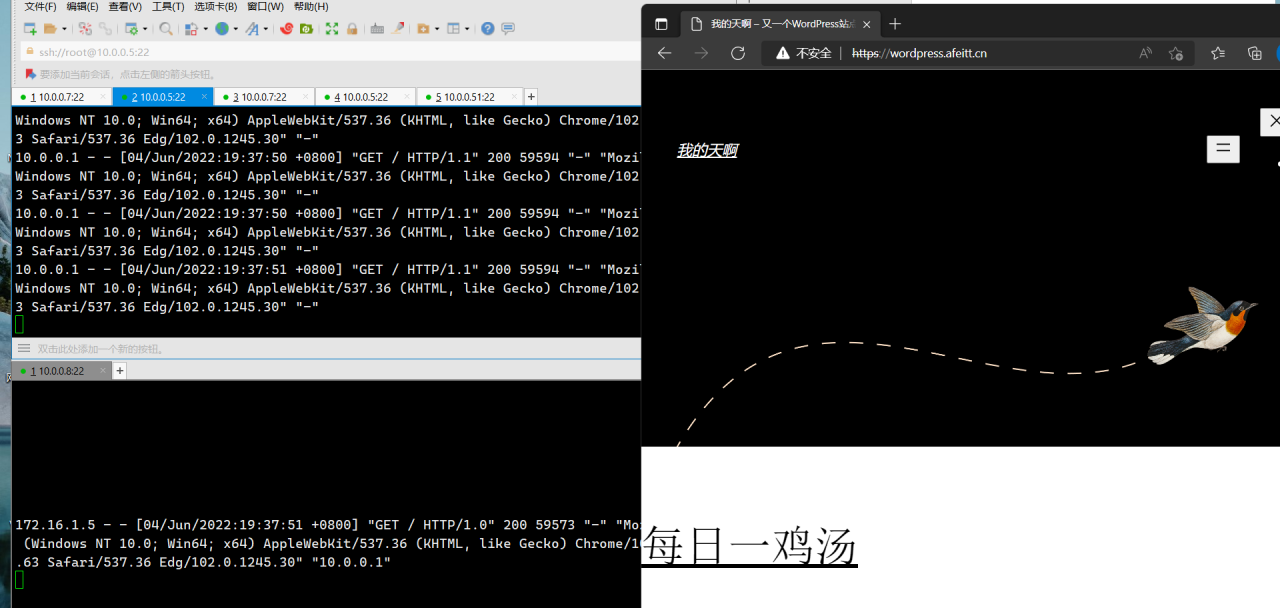Switch to tab 1 10.0.0.7:22
This screenshot has width=1280, height=608.
coord(61,97)
